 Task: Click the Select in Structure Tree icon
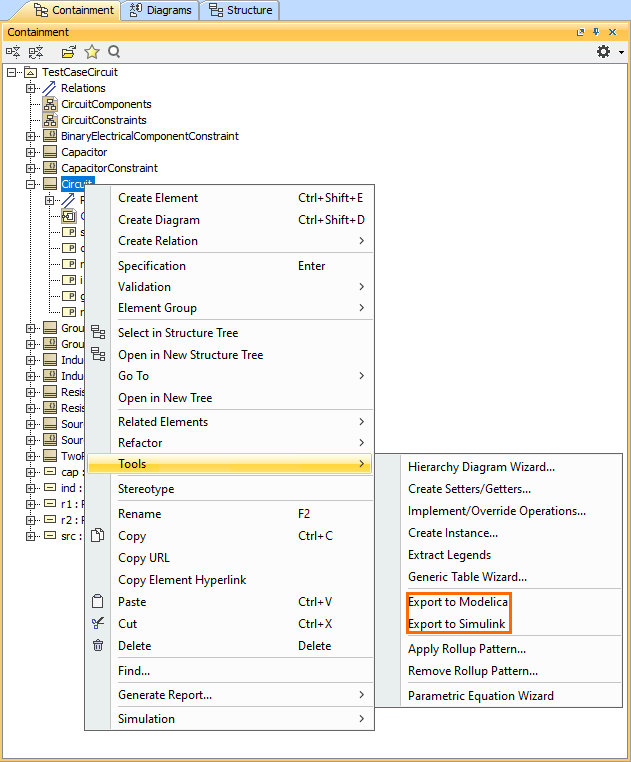(x=98, y=332)
